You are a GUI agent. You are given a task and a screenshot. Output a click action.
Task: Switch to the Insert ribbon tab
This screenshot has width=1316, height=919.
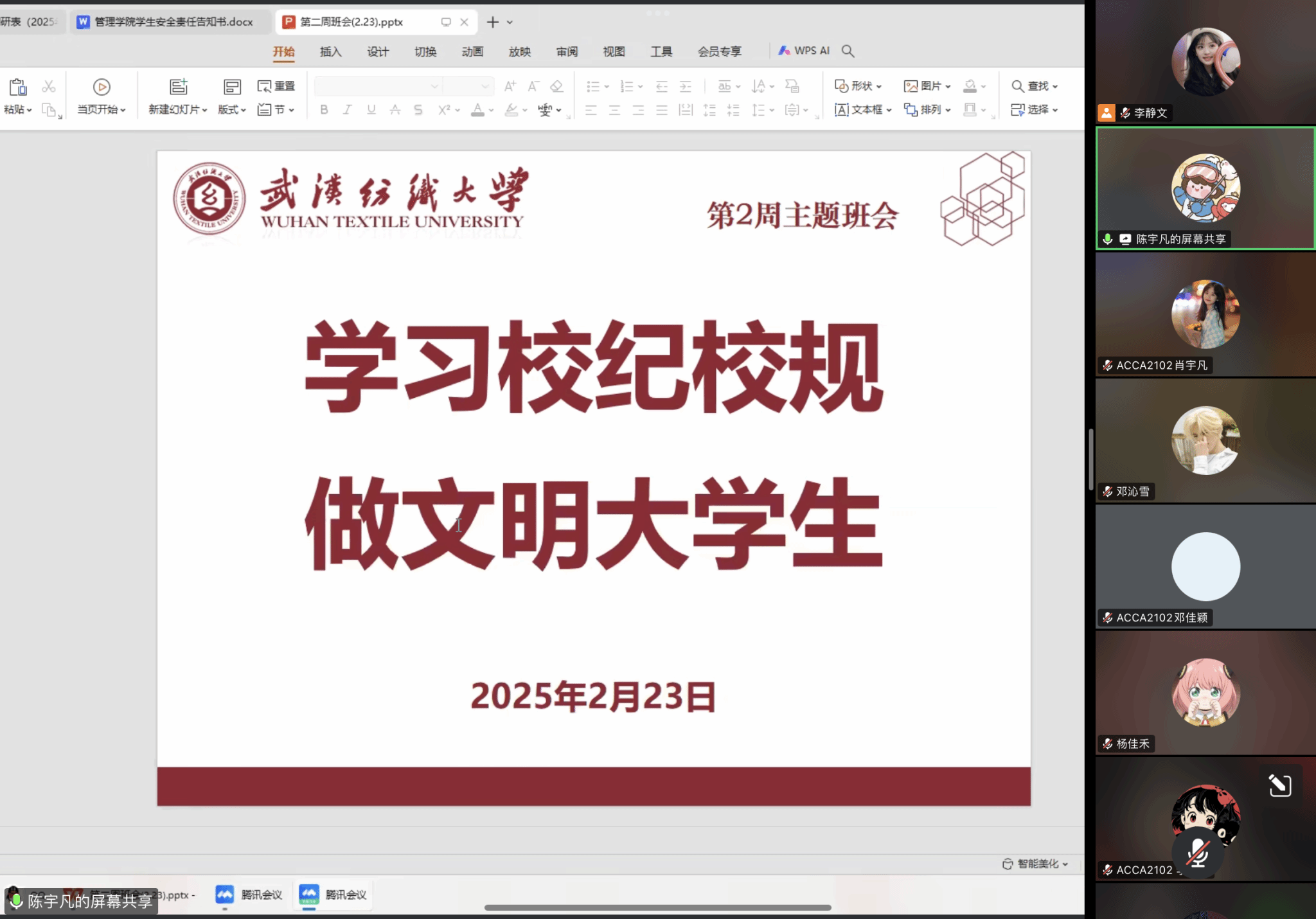pos(330,51)
